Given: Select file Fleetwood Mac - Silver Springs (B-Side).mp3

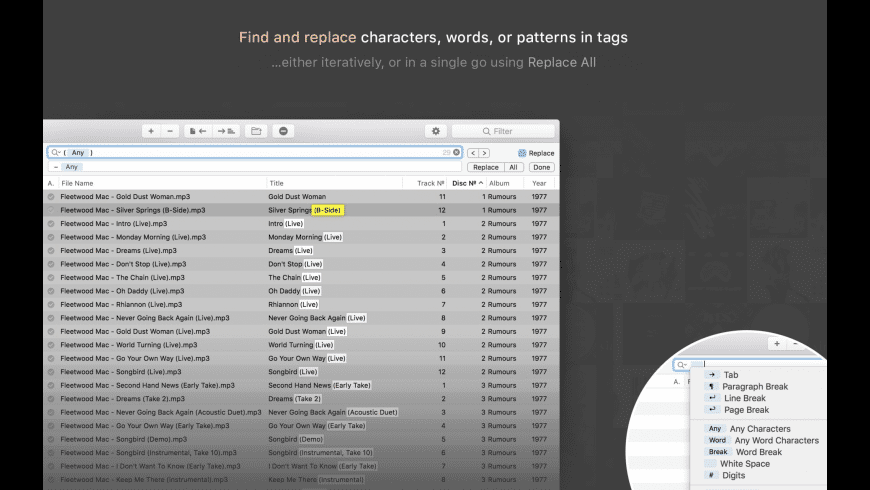Looking at the screenshot, I should click(x=133, y=210).
